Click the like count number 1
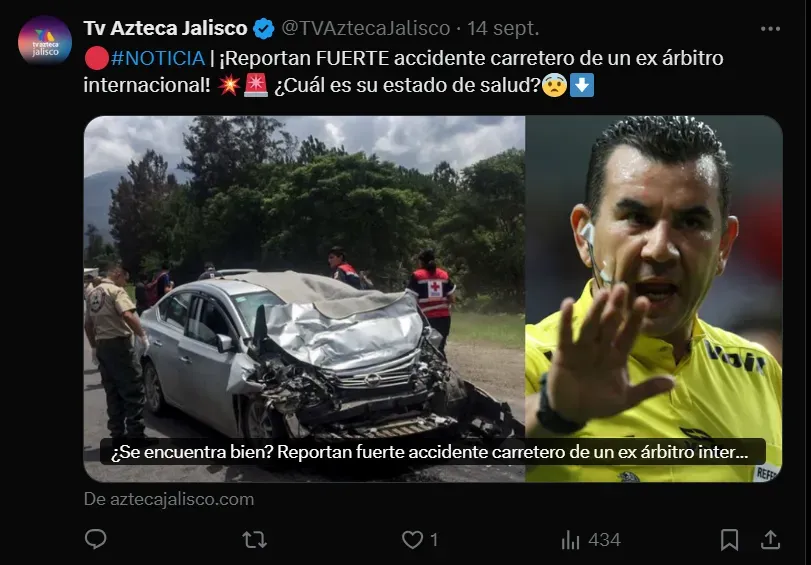Image resolution: width=811 pixels, height=565 pixels. (434, 540)
